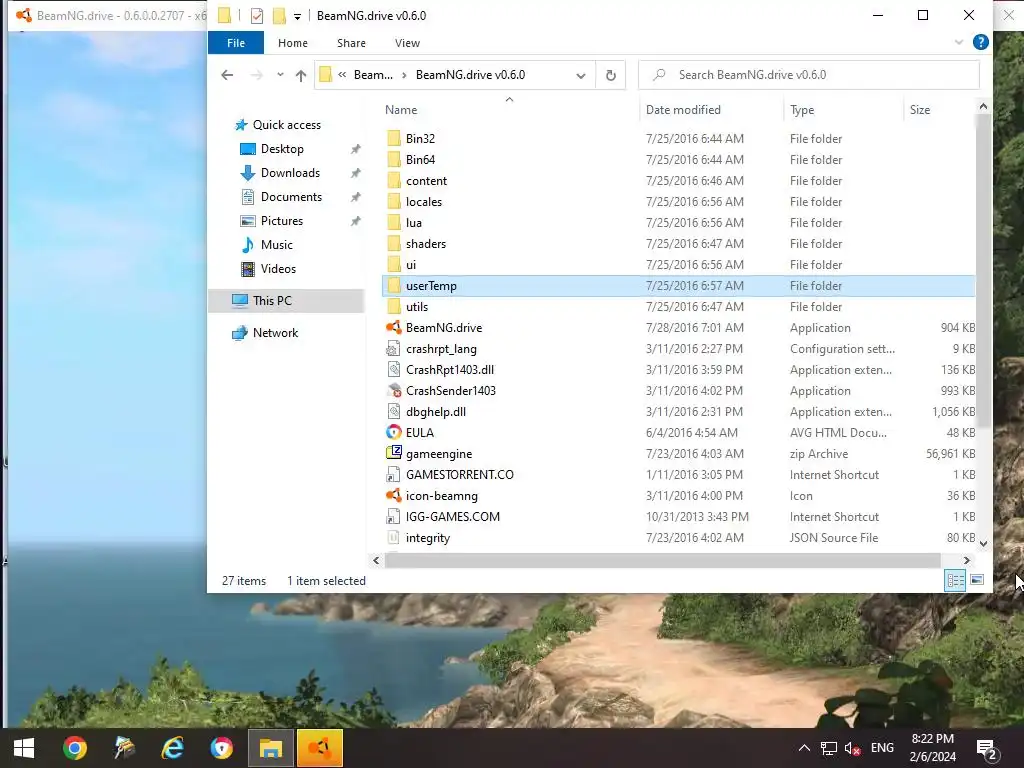Open the Windows Start menu

click(x=24, y=748)
